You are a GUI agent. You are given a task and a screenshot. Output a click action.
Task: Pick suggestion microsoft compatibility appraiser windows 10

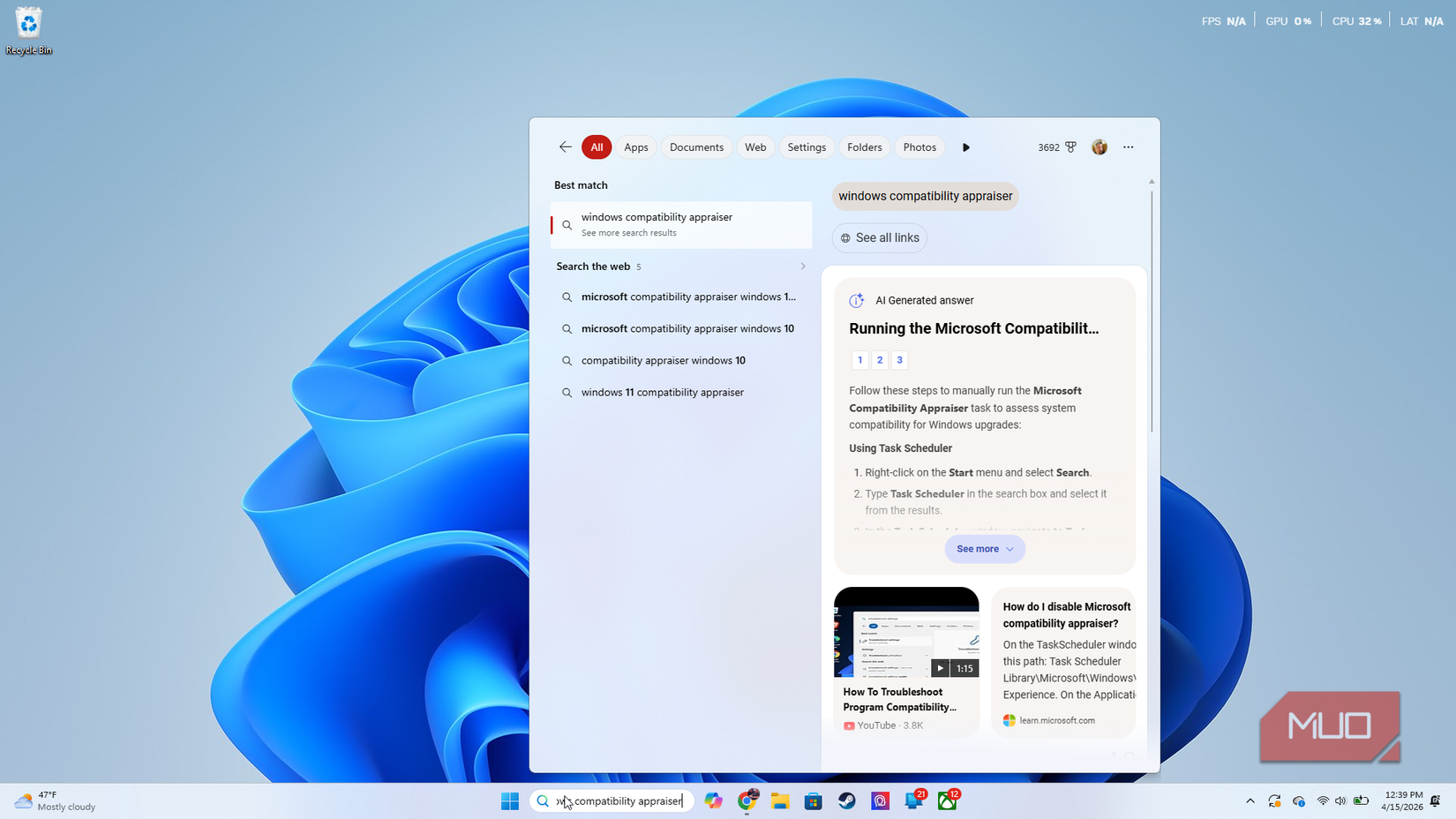coord(681,328)
